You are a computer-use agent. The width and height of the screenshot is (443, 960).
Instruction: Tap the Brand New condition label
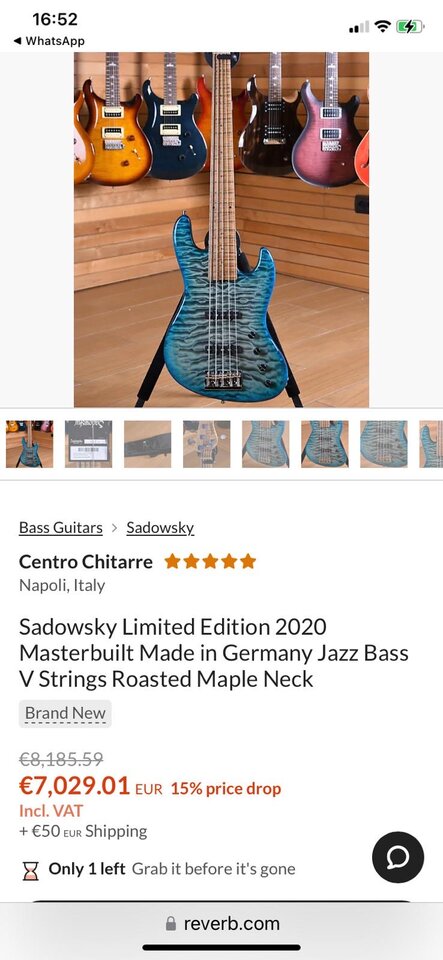pyautogui.click(x=65, y=713)
